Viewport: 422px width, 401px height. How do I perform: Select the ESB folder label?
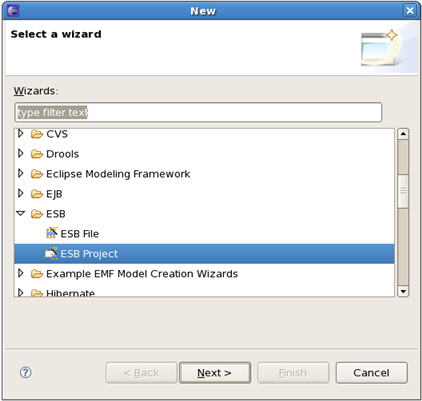point(56,214)
